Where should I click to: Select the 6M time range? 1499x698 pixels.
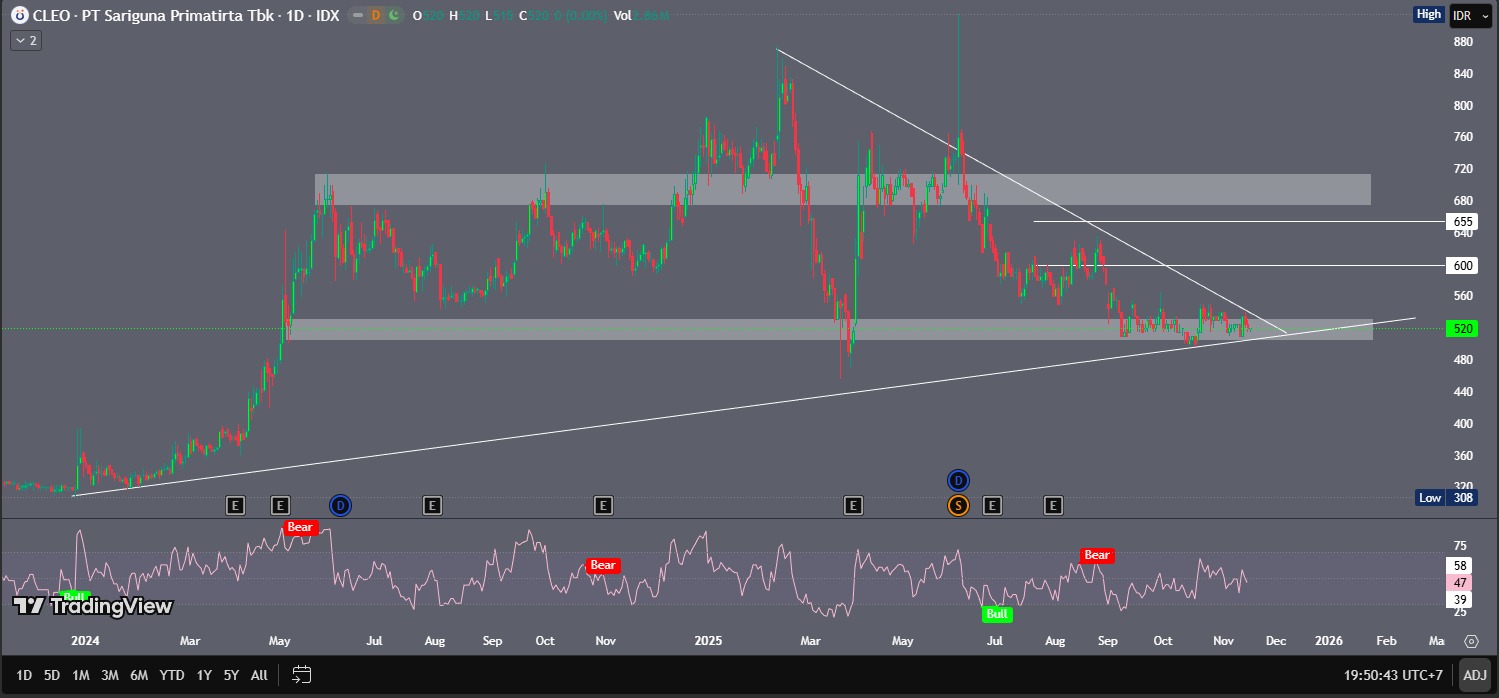139,675
